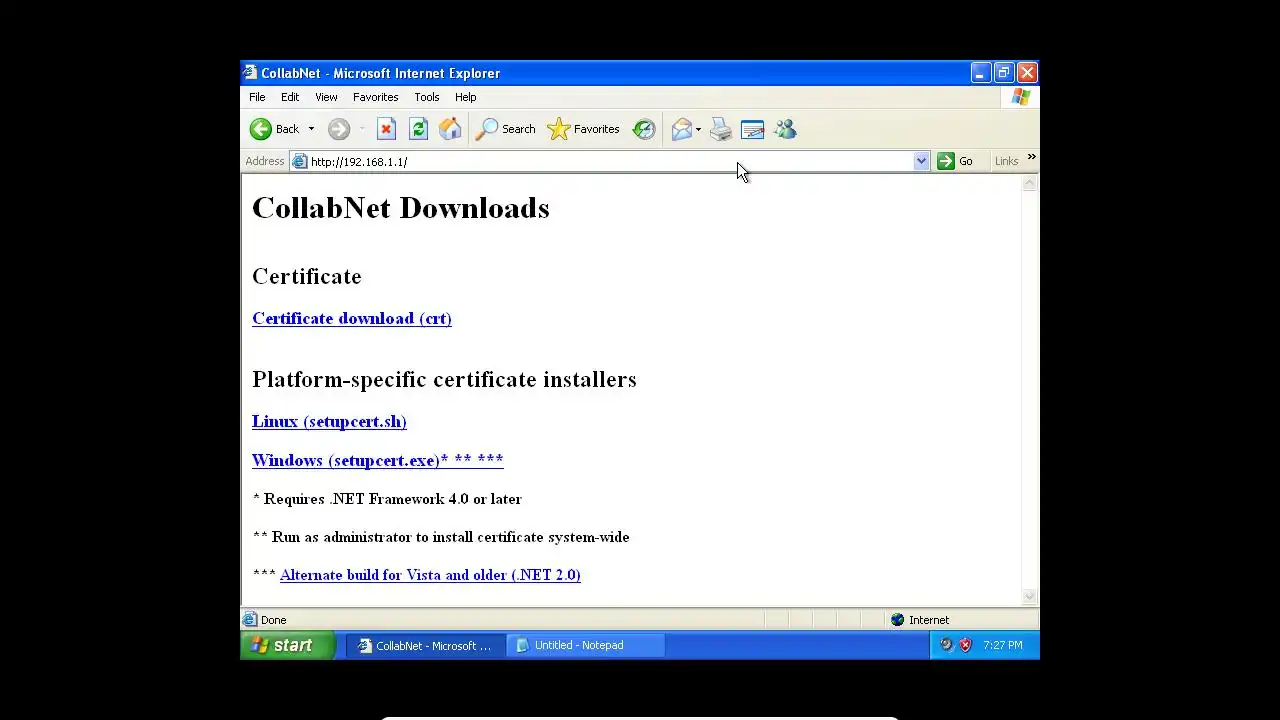Click the Done status bar text
This screenshot has height=720, width=1280.
tap(273, 620)
